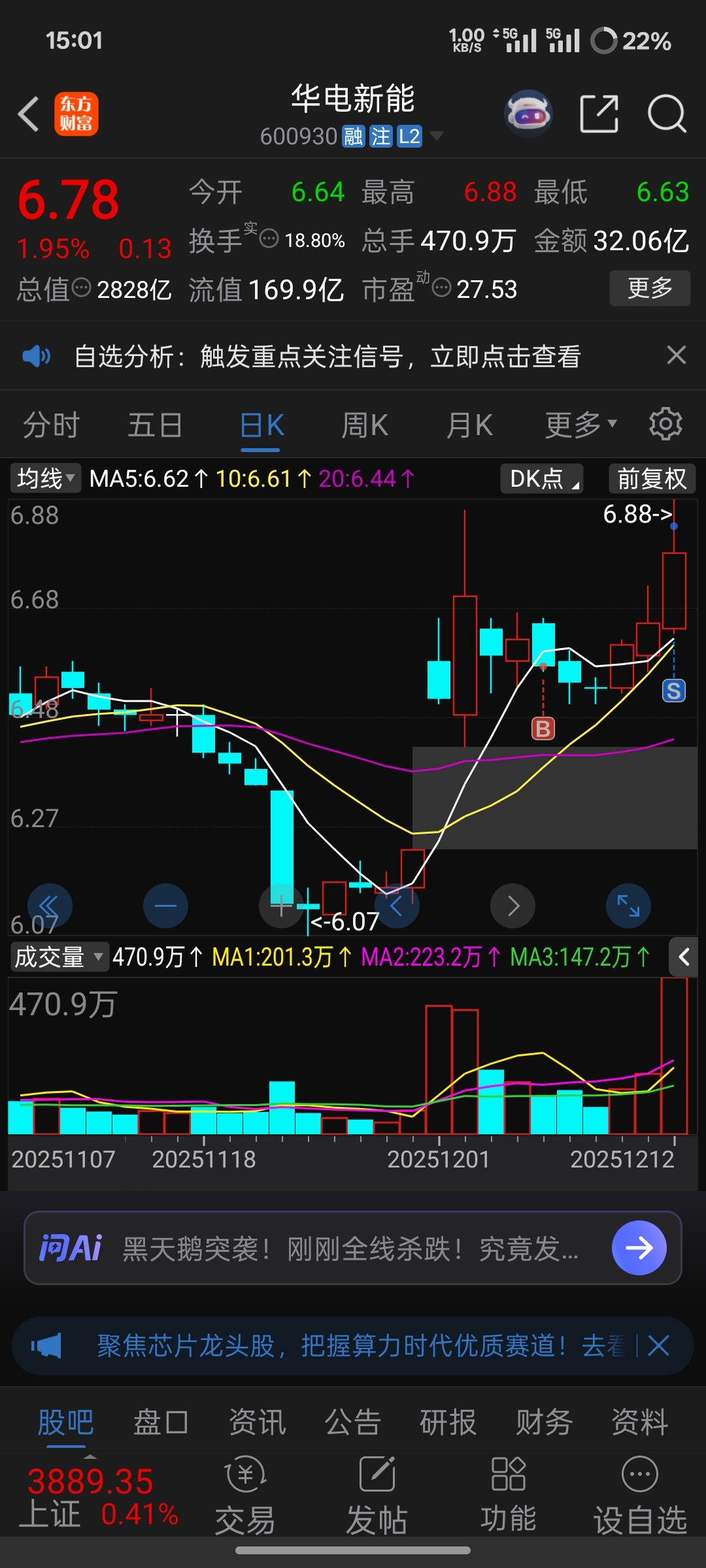Switch to the 资讯 tab

coord(257,1422)
